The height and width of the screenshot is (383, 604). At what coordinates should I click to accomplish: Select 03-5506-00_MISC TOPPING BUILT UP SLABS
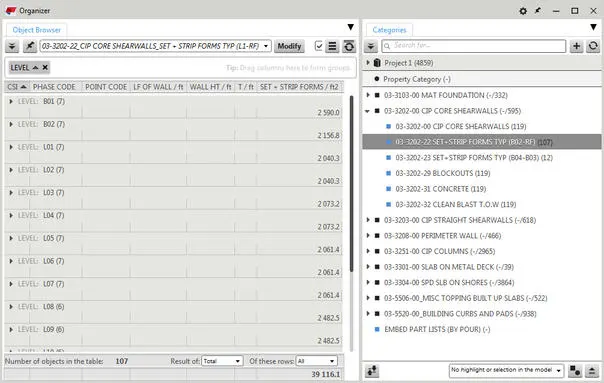click(465, 298)
